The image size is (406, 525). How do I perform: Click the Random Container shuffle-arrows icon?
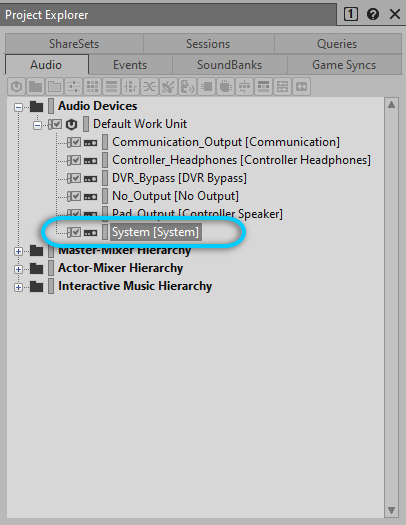[x=149, y=87]
